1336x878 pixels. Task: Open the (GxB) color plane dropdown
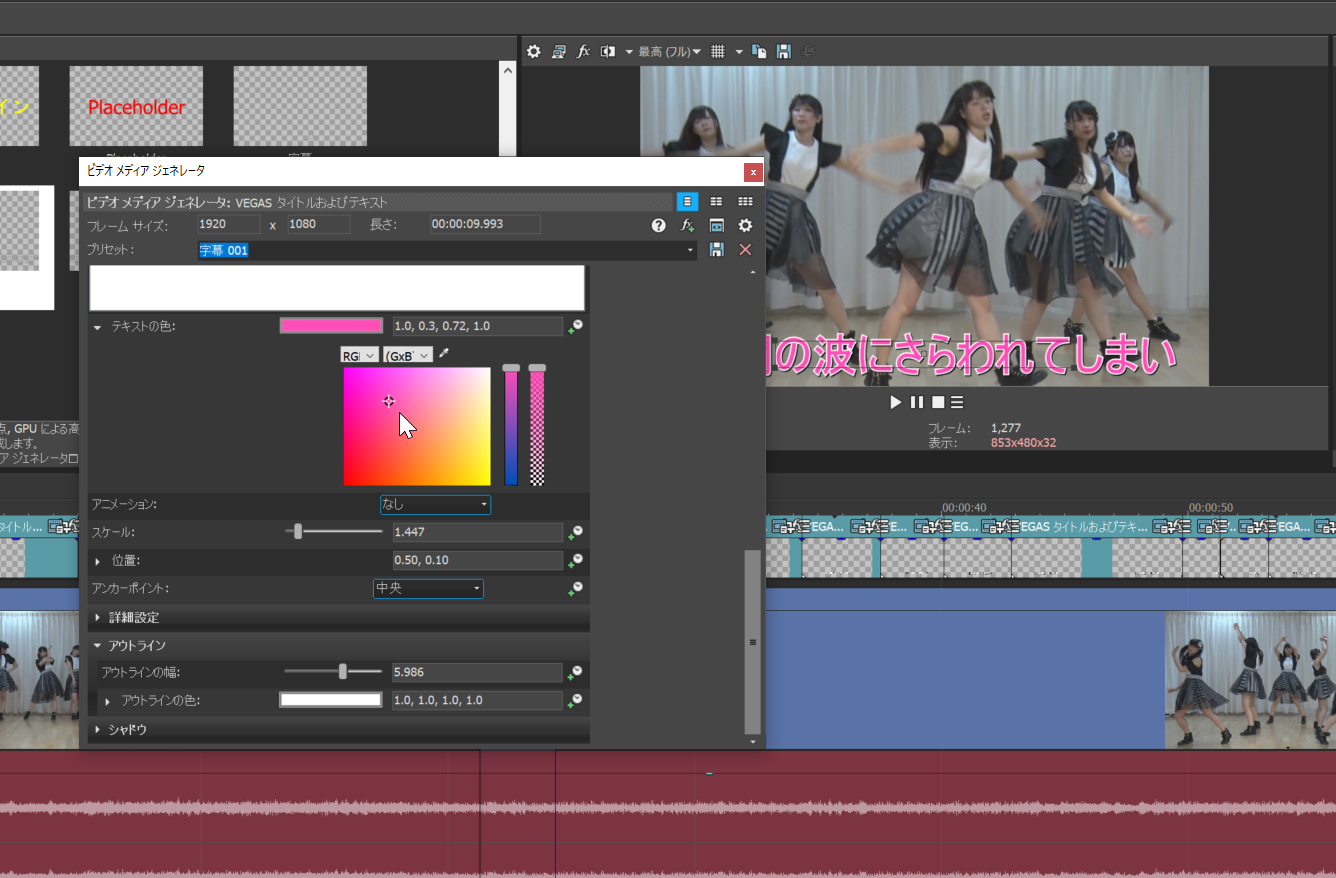pos(408,355)
